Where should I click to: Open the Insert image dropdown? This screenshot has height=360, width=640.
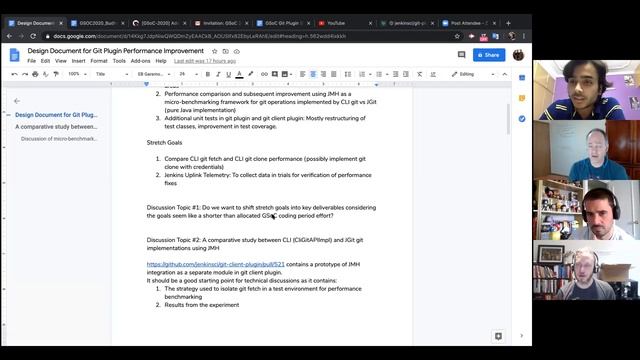(287, 74)
